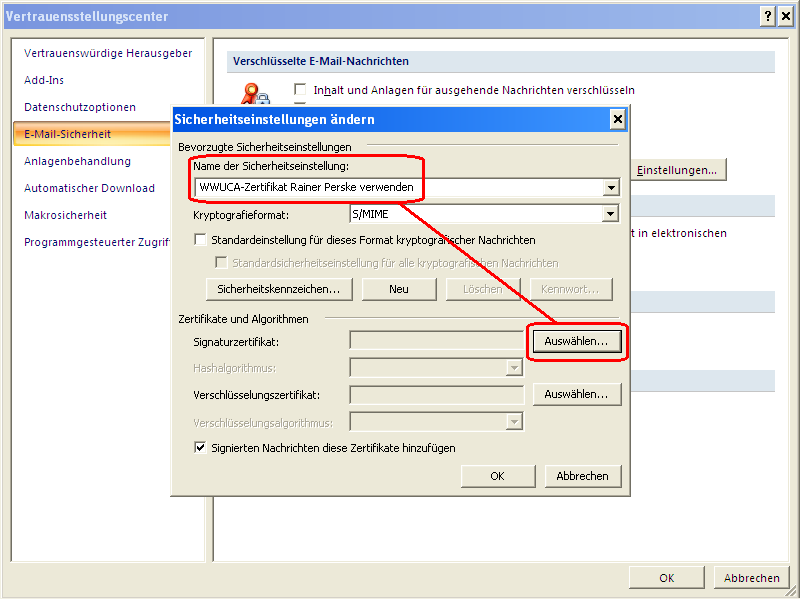
Task: Close the Sicherheitseinstellungen ändern dialog
Action: point(617,118)
